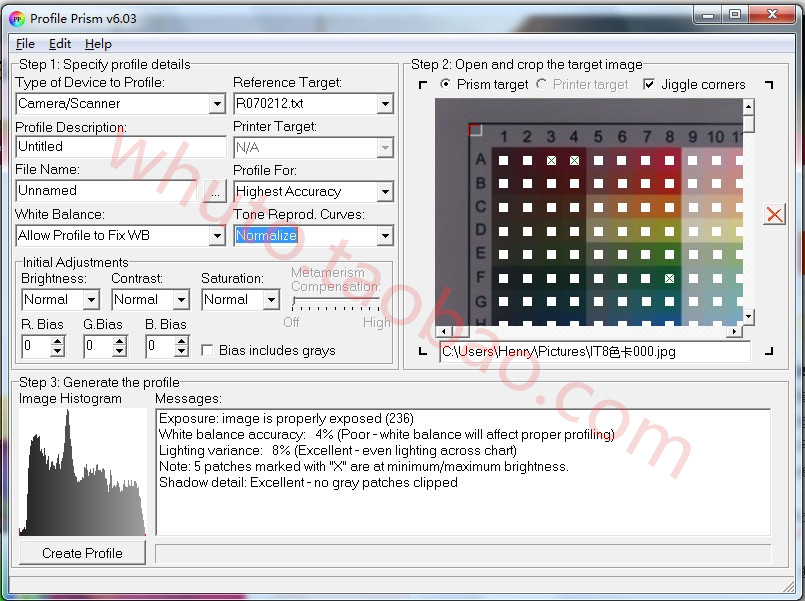The height and width of the screenshot is (601, 805).
Task: Open the File menu
Action: [x=25, y=44]
